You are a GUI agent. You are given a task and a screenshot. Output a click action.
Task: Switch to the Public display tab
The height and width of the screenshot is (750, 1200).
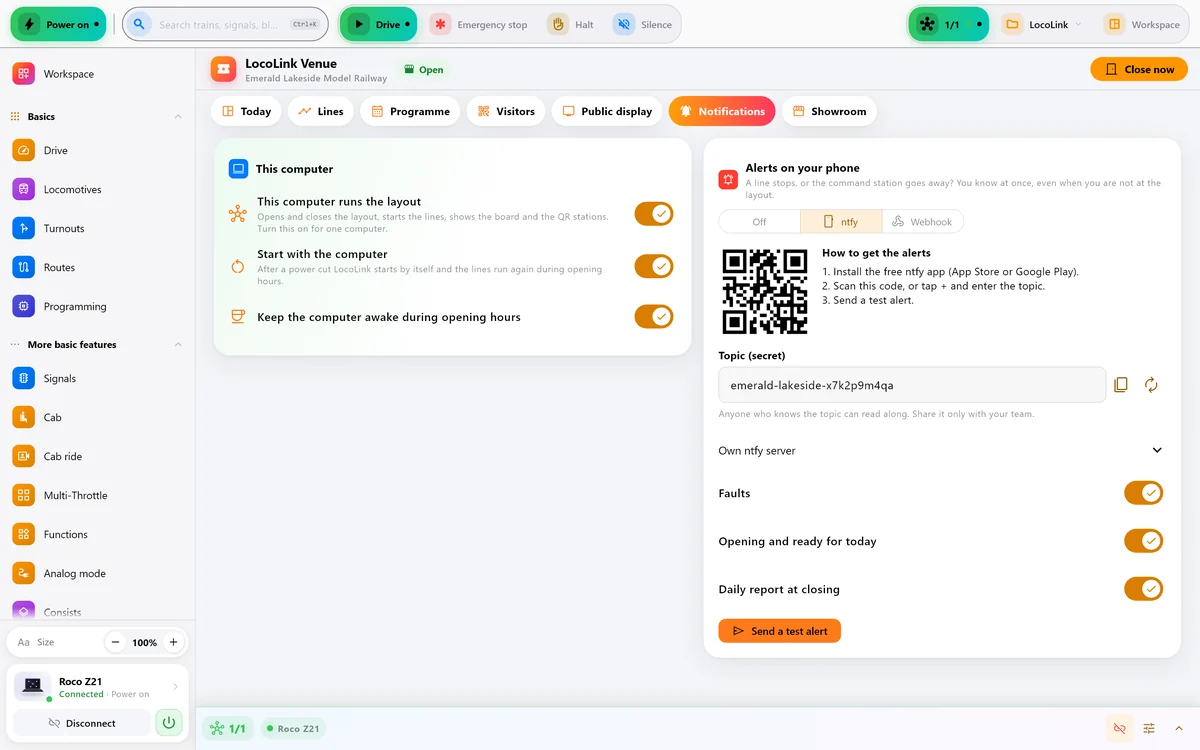(x=607, y=111)
